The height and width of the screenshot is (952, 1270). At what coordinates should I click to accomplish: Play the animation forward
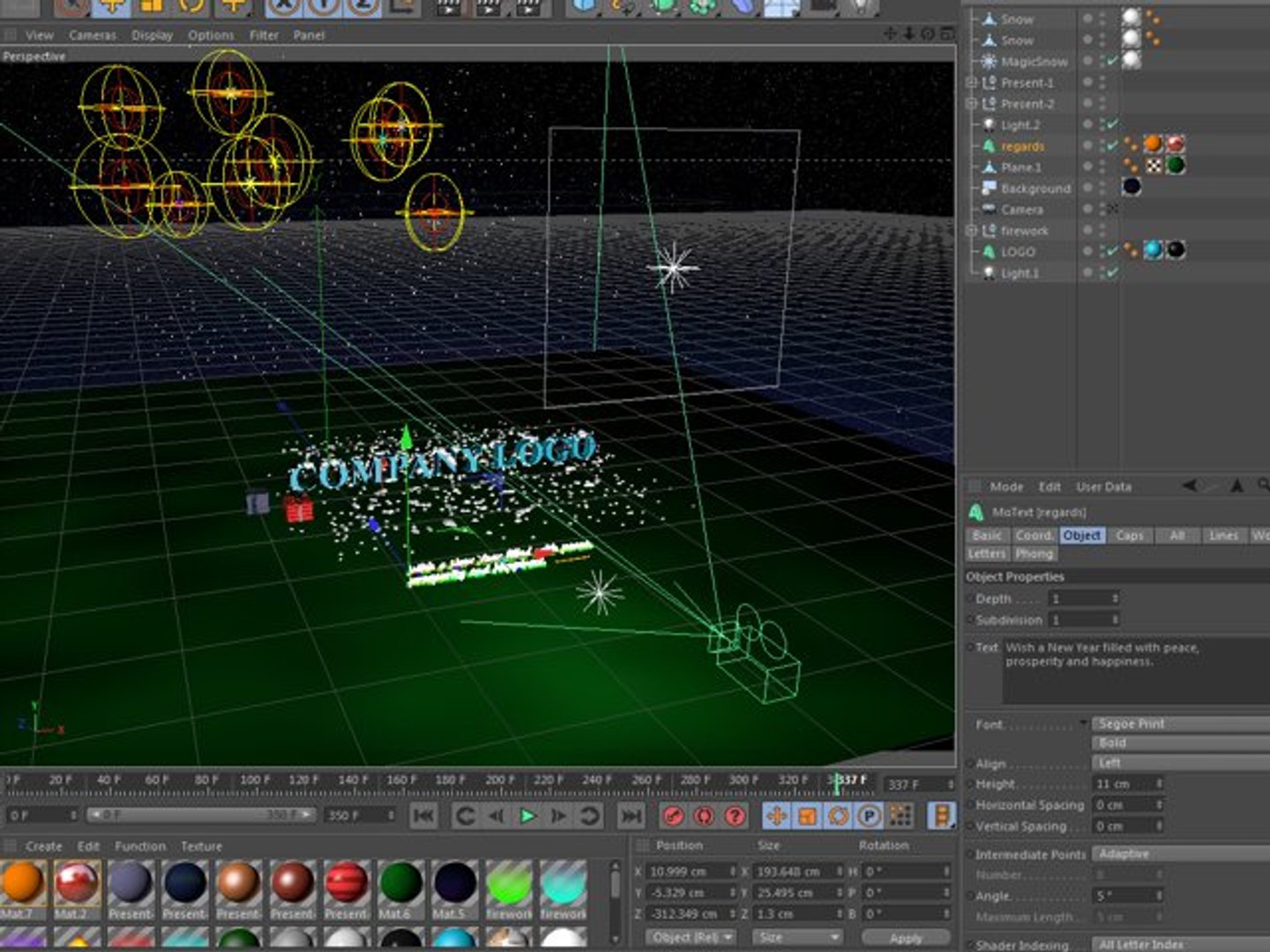tap(527, 816)
